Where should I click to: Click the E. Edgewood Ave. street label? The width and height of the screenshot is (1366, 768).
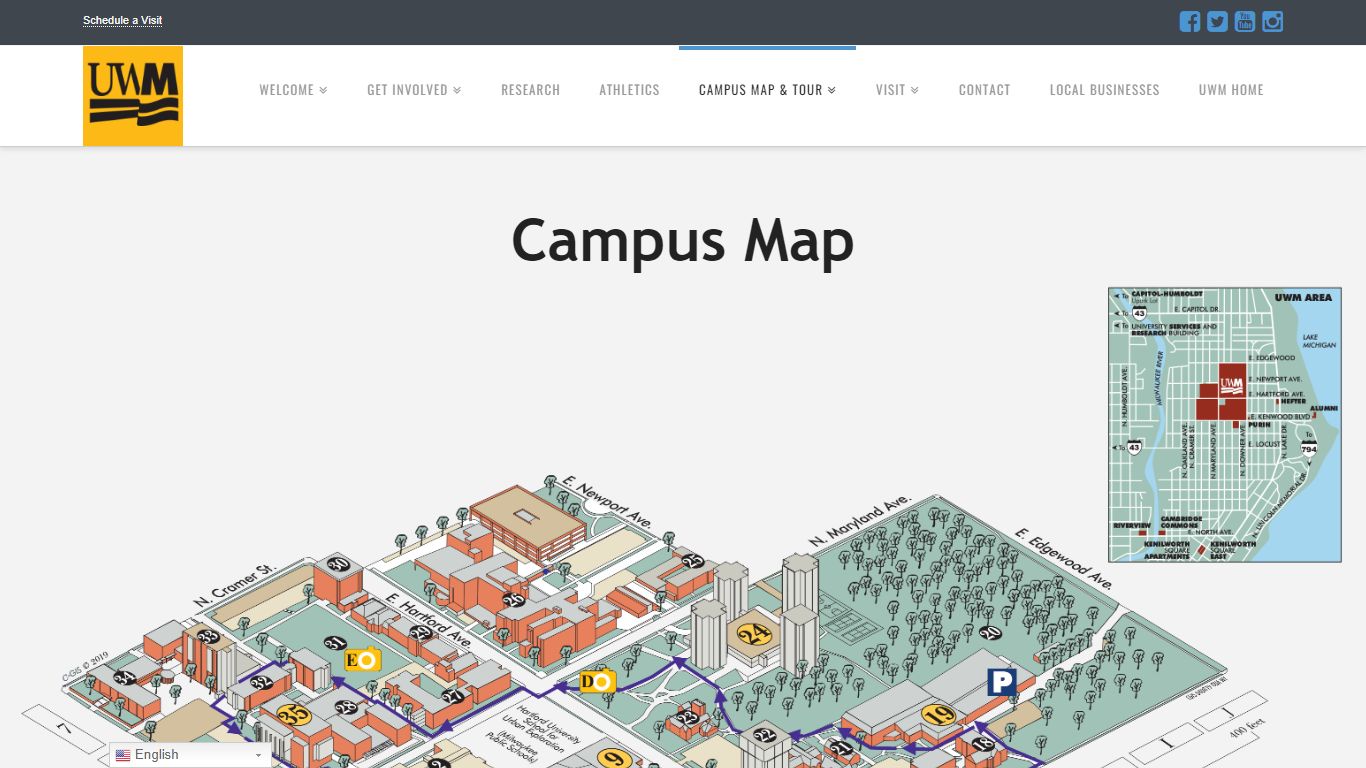tap(1064, 557)
